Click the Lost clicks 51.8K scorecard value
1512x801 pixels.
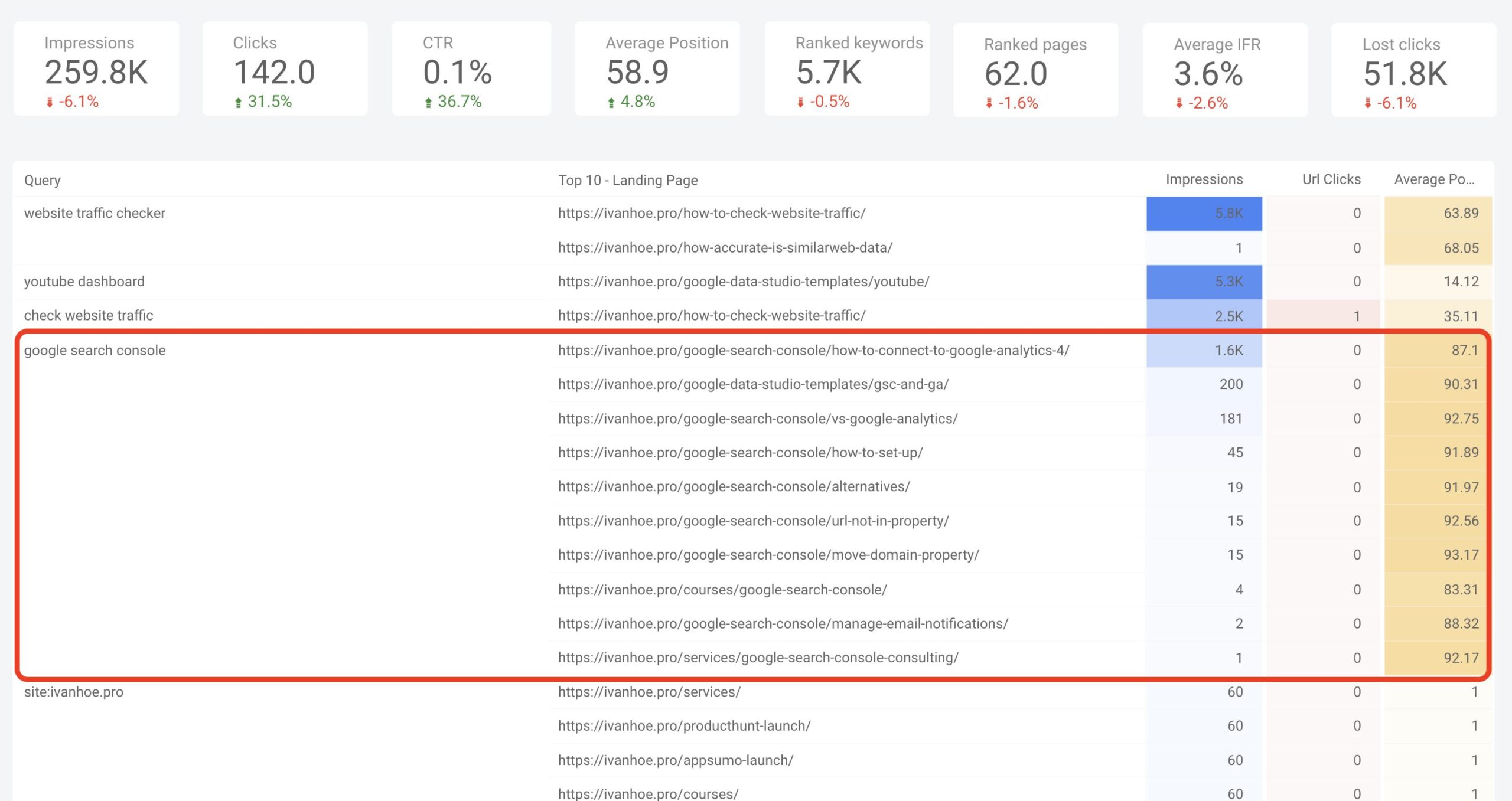pos(1405,74)
